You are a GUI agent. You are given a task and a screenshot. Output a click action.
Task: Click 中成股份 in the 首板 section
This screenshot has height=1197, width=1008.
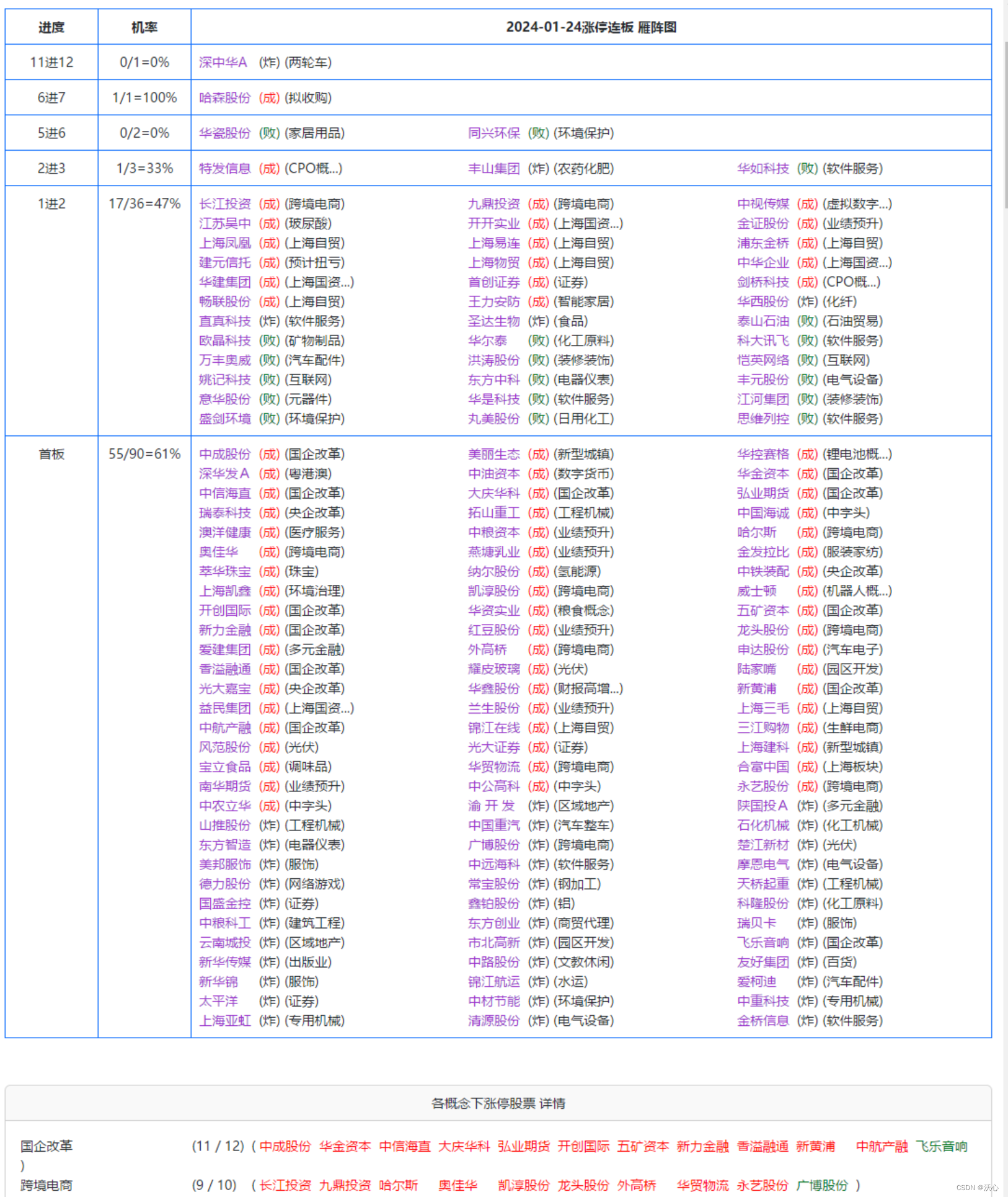[x=224, y=454]
